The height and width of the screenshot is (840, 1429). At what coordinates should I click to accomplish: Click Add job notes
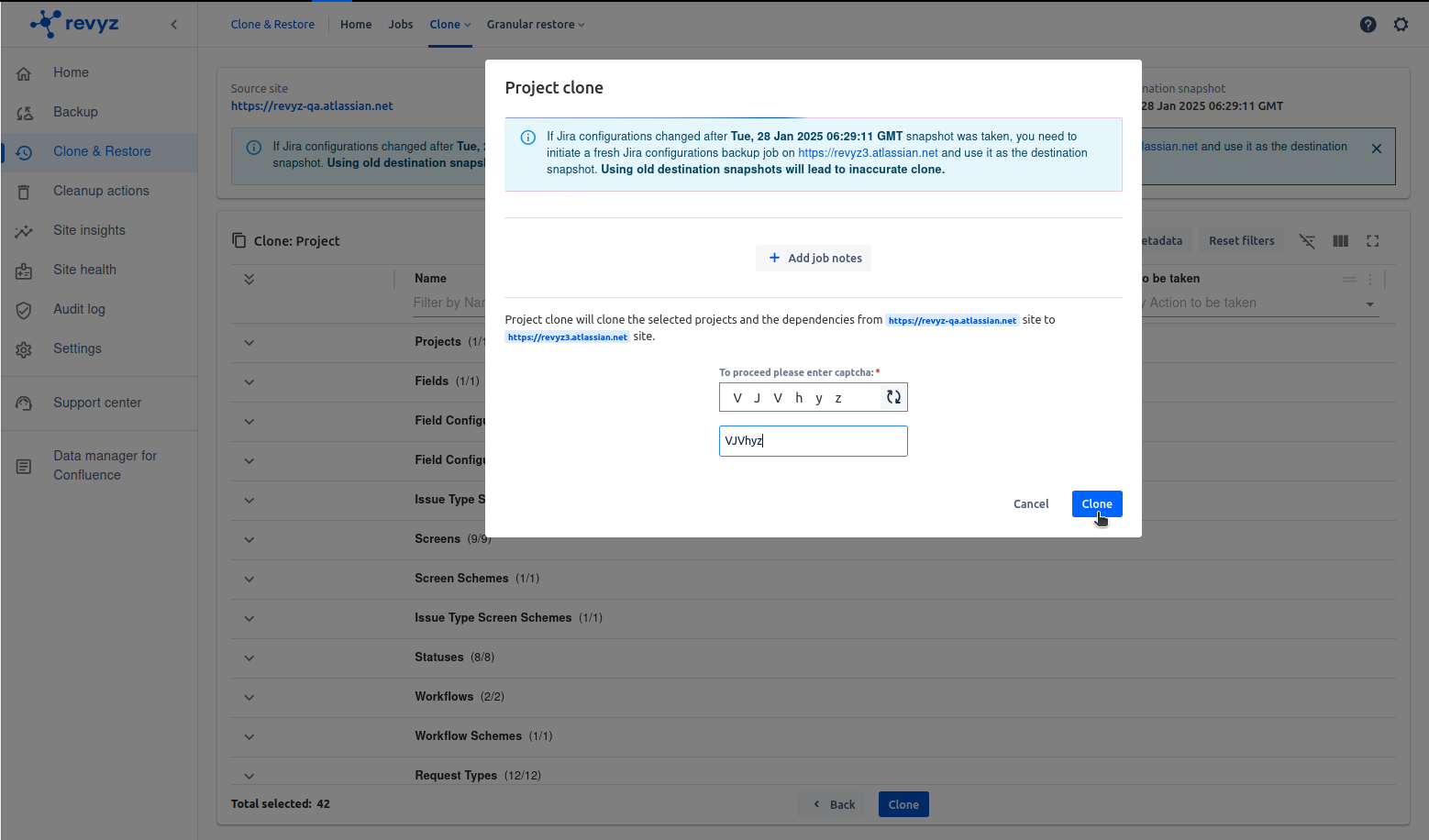tap(814, 259)
